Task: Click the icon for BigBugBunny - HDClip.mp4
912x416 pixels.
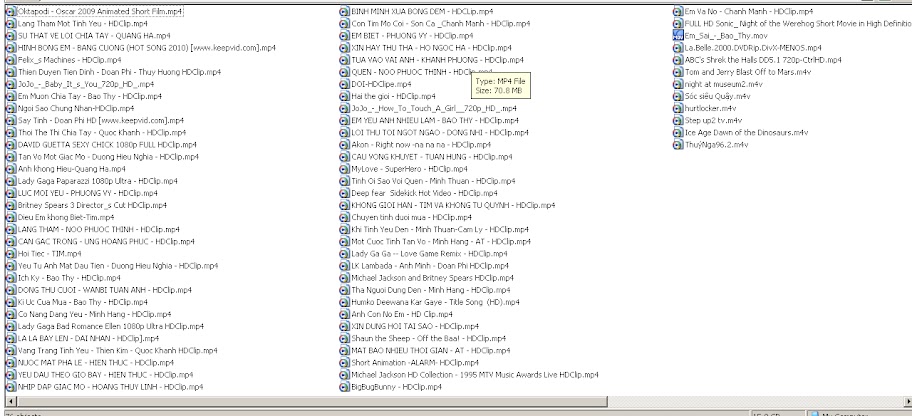Action: [x=344, y=386]
